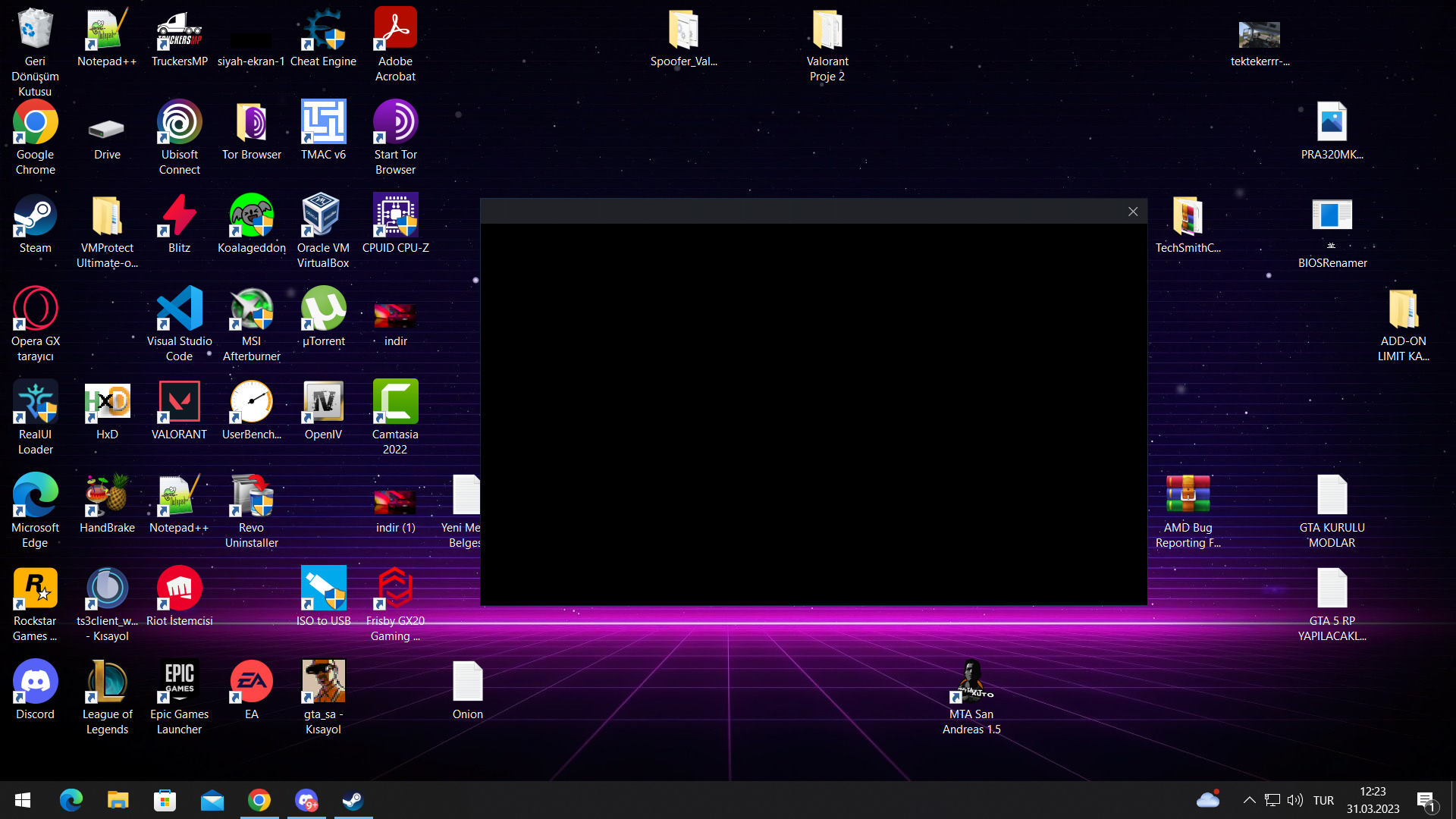Open League of Legends shortcut
This screenshot has width=1456, height=819.
pos(107,697)
